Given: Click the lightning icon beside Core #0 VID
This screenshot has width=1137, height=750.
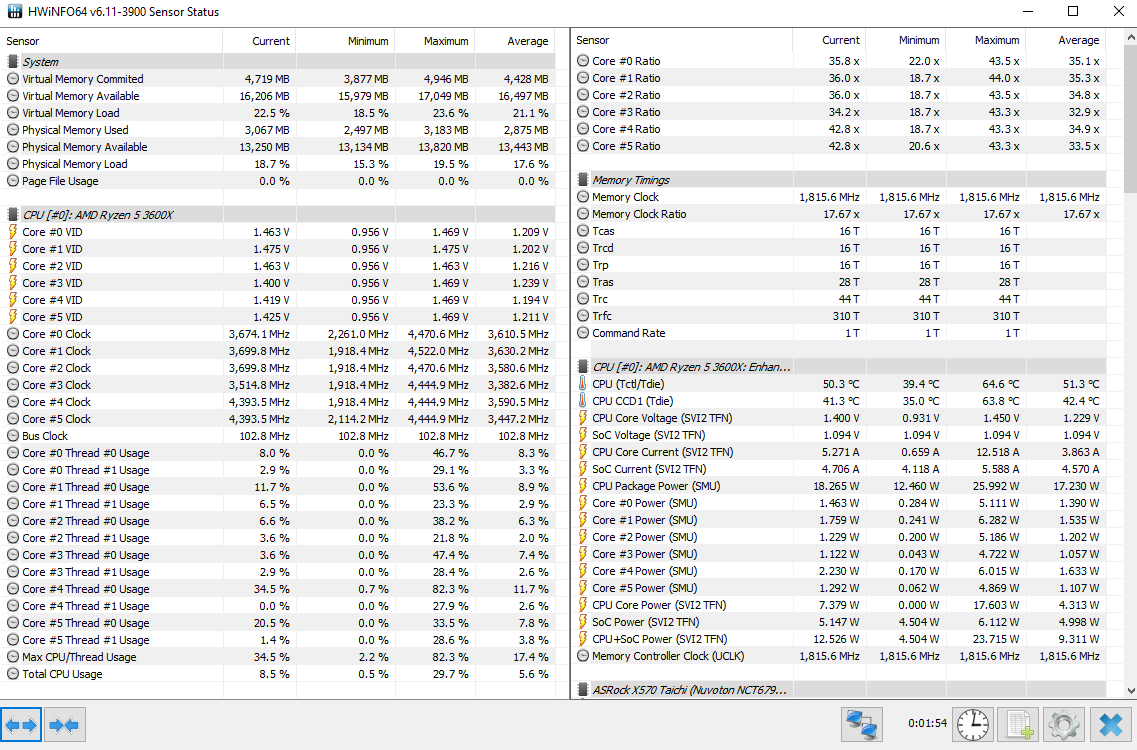Looking at the screenshot, I should coord(12,231).
